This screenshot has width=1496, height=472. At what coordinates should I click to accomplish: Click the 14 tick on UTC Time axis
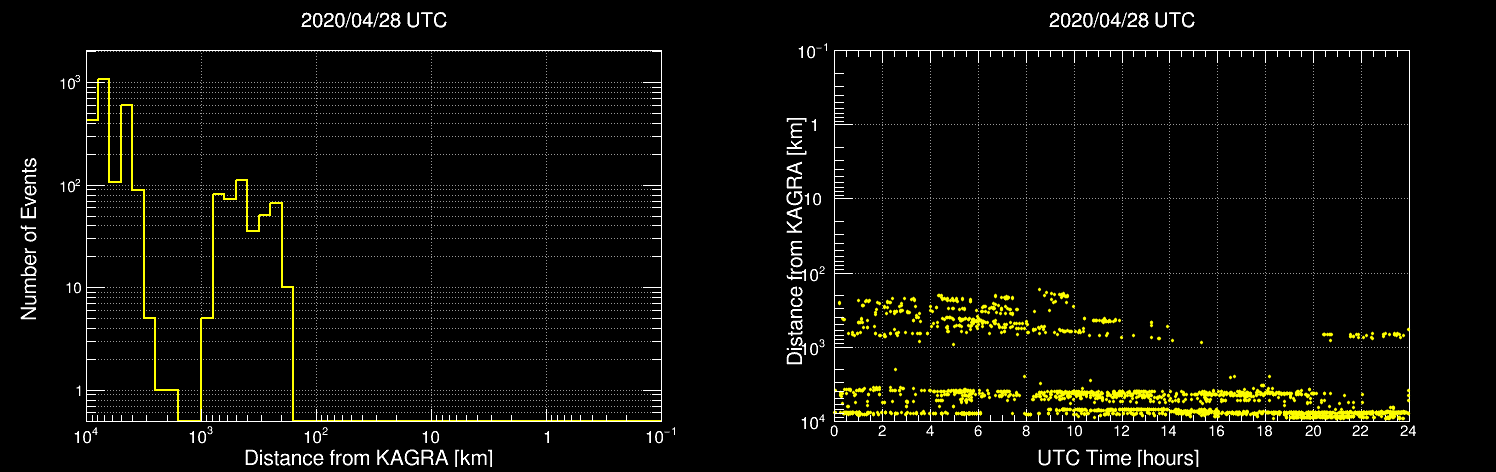coord(1169,431)
